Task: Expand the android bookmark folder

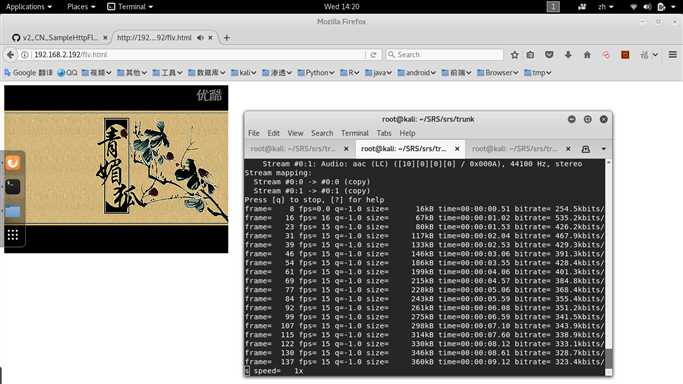Action: pos(416,73)
